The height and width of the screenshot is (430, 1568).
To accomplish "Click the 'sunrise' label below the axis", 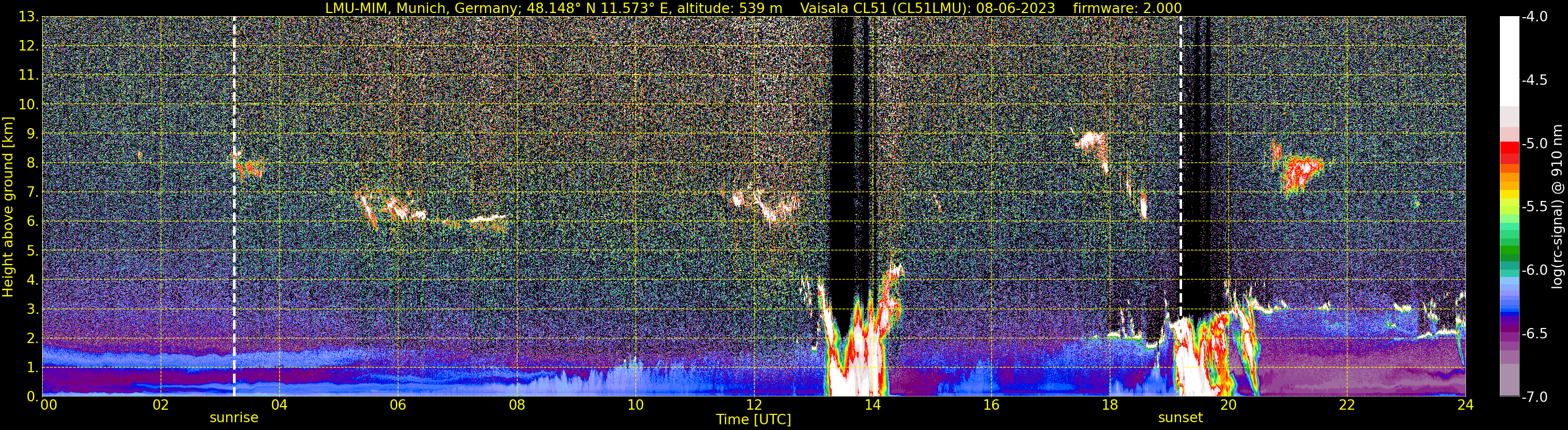I will tap(234, 418).
